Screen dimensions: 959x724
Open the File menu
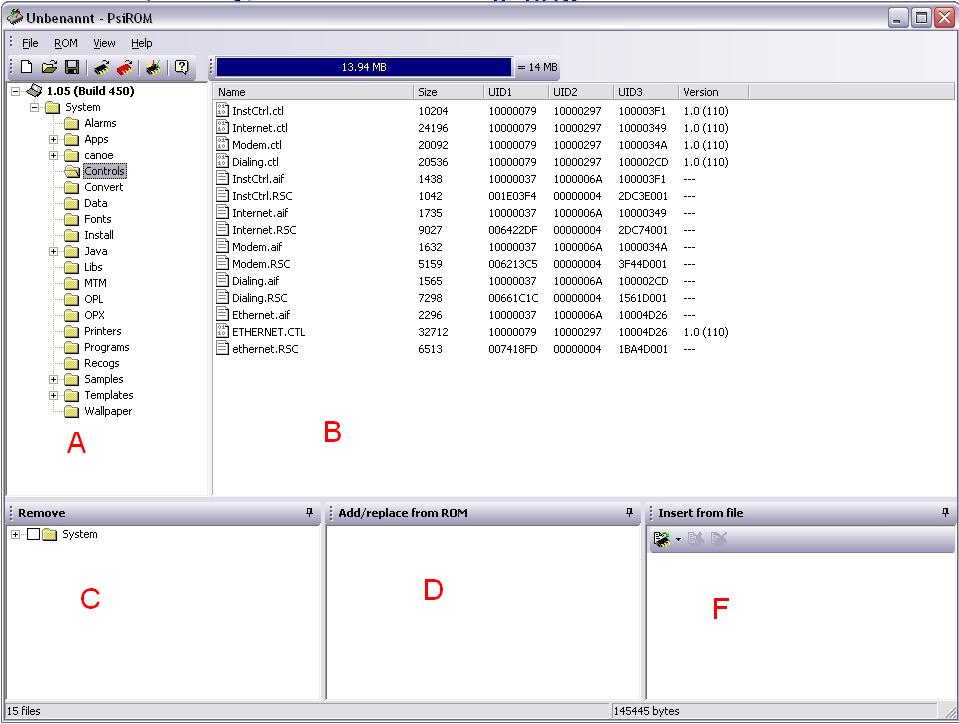pyautogui.click(x=30, y=43)
